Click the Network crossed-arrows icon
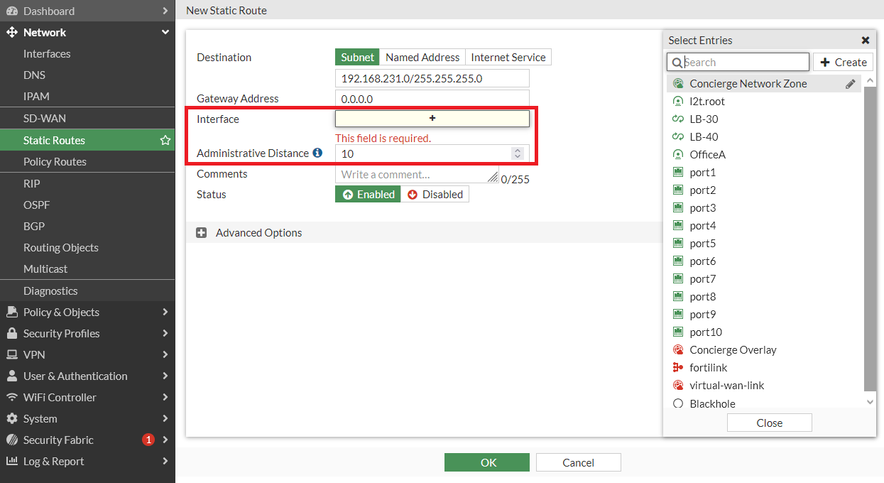Viewport: 884px width, 483px height. point(12,32)
